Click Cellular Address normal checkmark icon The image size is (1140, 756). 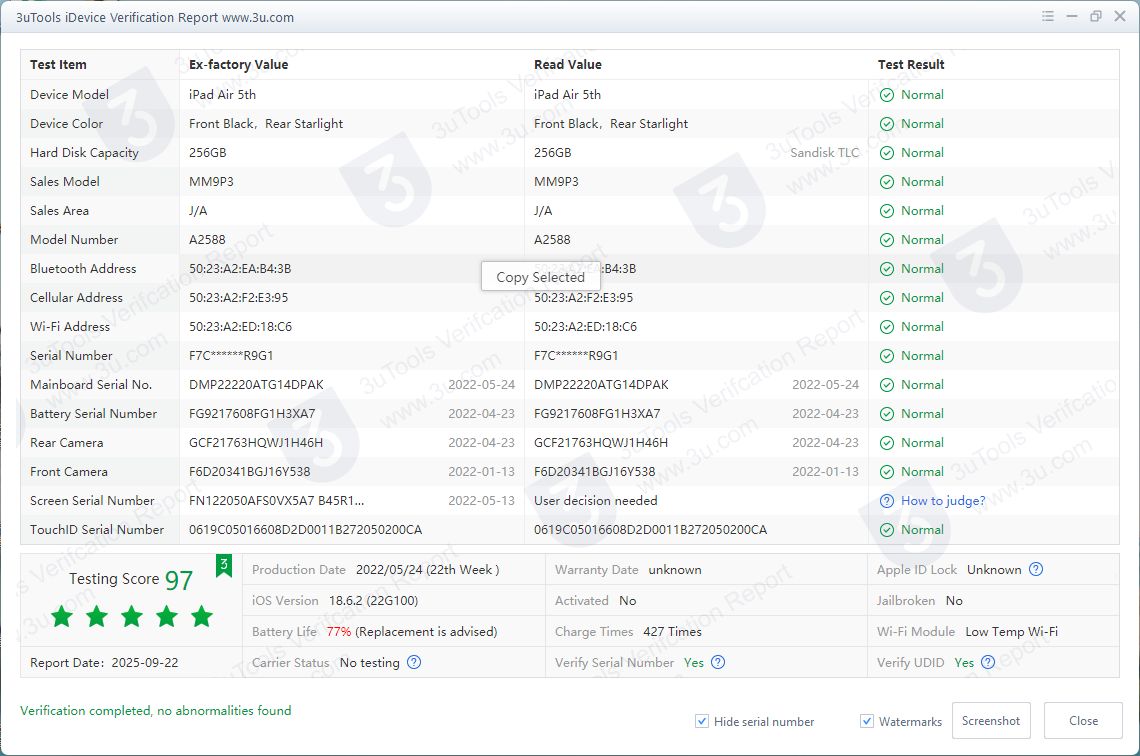[x=886, y=298]
